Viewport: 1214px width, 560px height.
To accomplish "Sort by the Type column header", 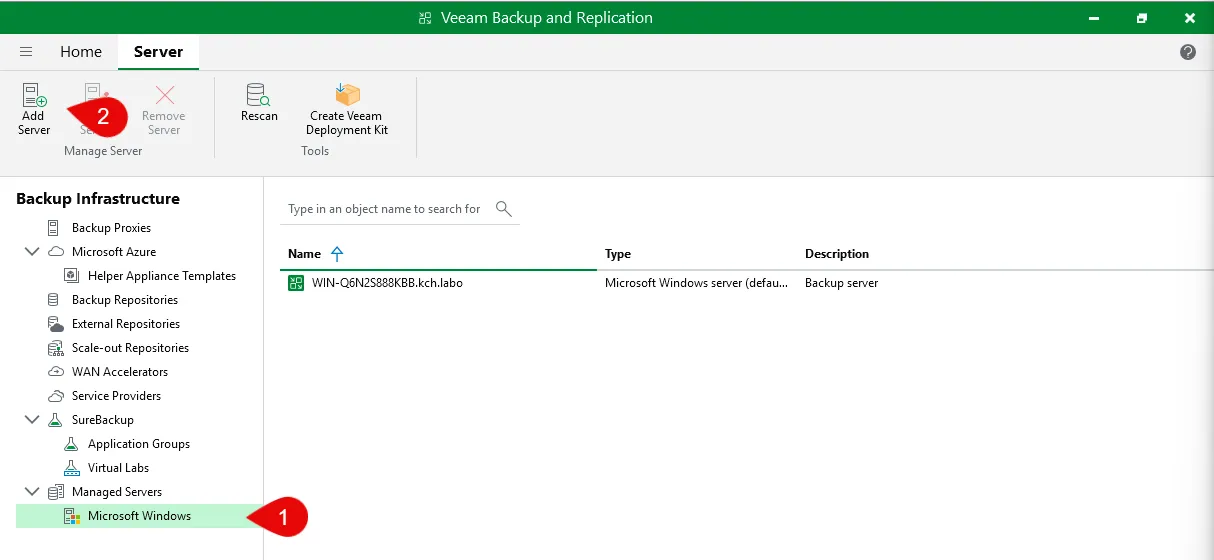I will coord(618,254).
